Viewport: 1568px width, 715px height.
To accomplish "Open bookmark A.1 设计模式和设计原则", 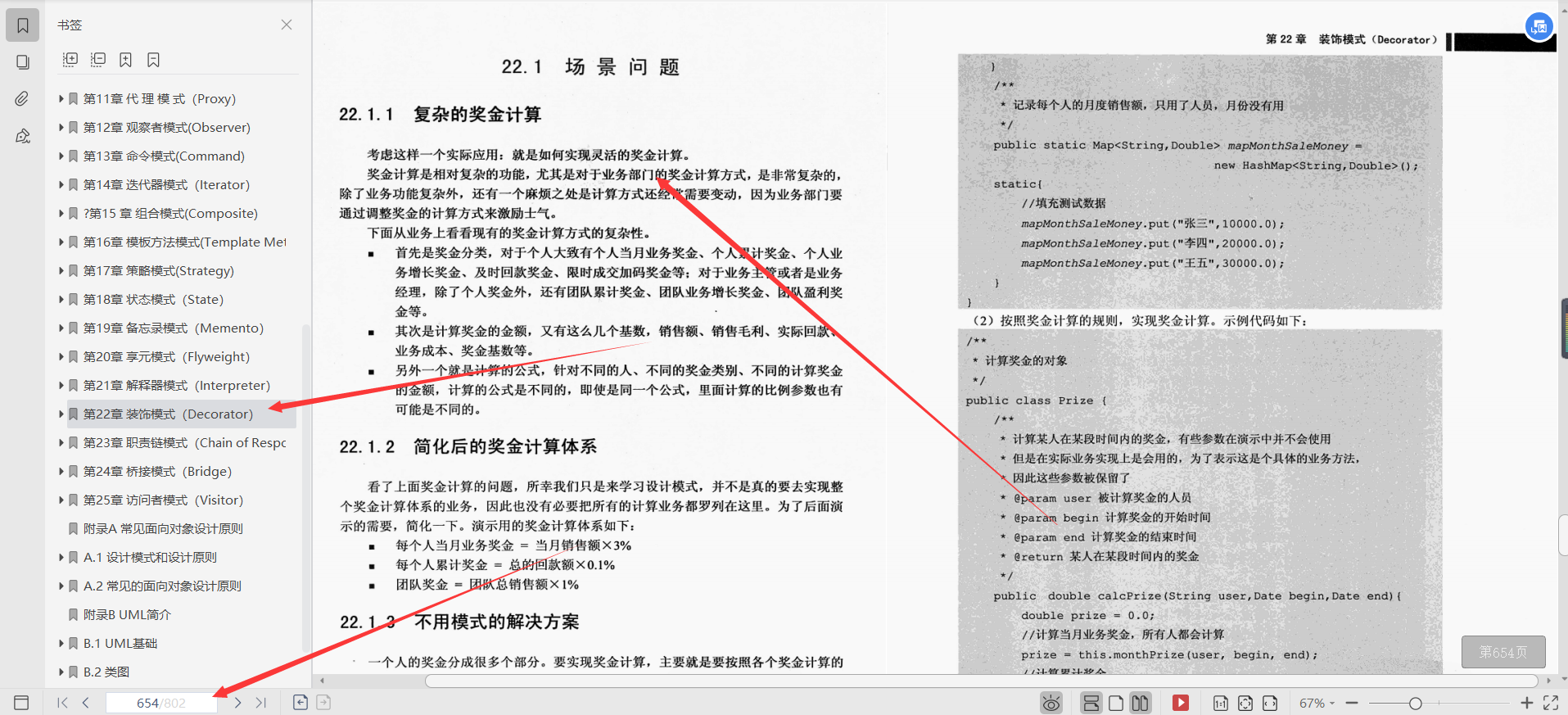I will pos(150,557).
